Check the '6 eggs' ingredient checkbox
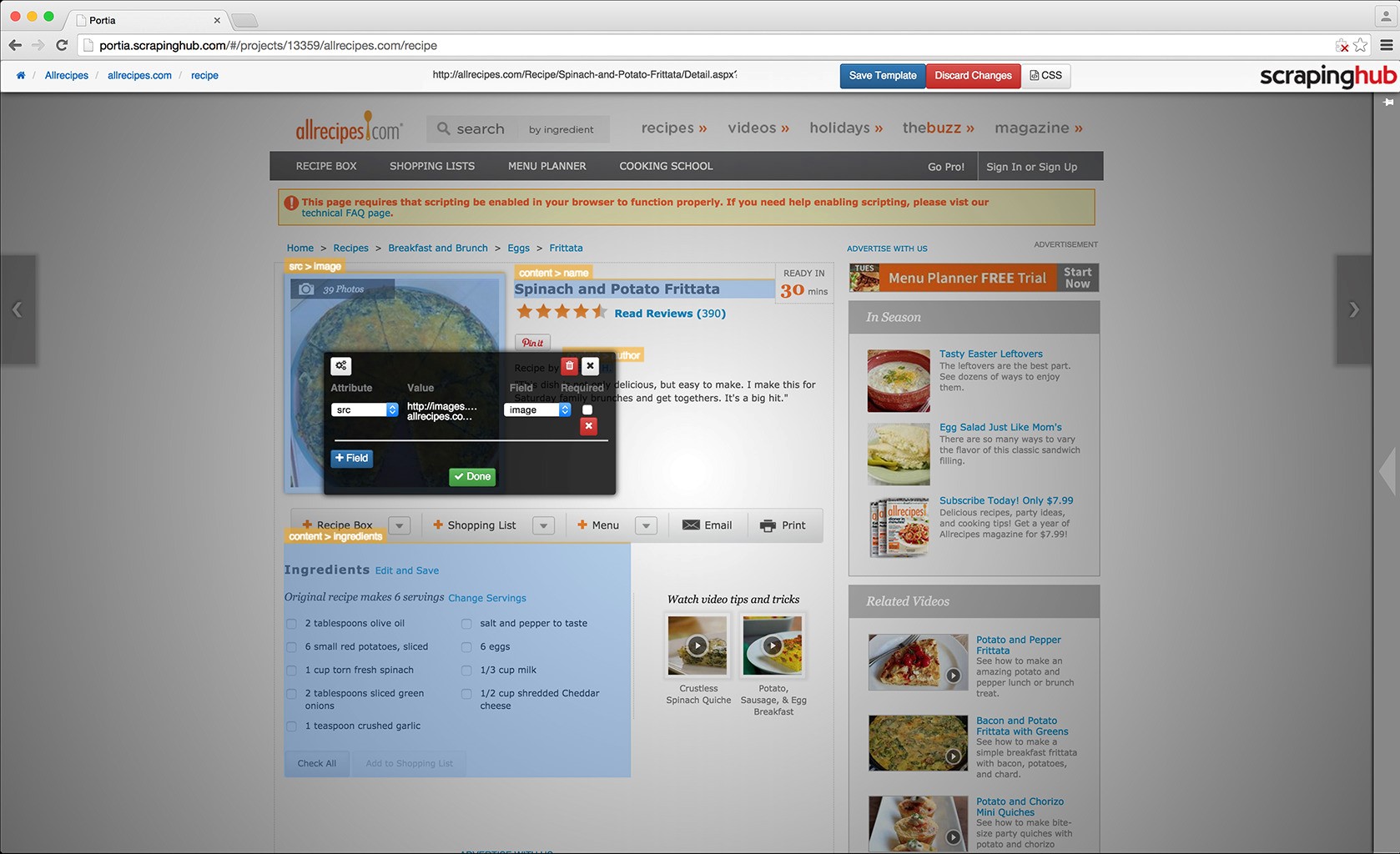Image resolution: width=1400 pixels, height=854 pixels. click(x=466, y=647)
